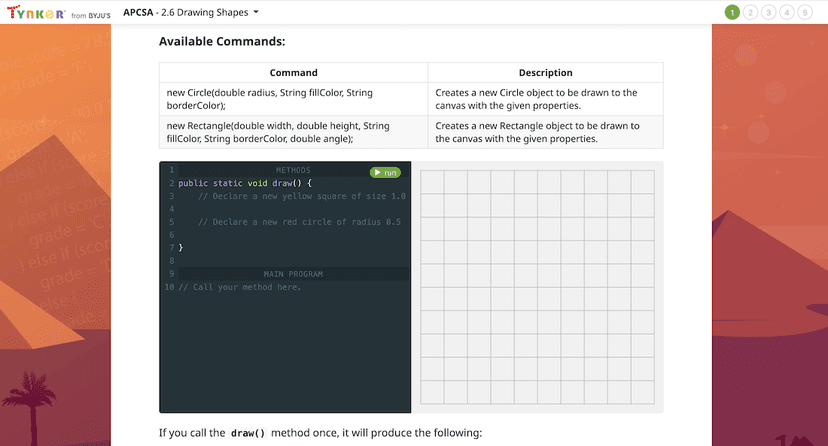Jump to lesson step 2
The height and width of the screenshot is (446, 828).
tap(750, 12)
